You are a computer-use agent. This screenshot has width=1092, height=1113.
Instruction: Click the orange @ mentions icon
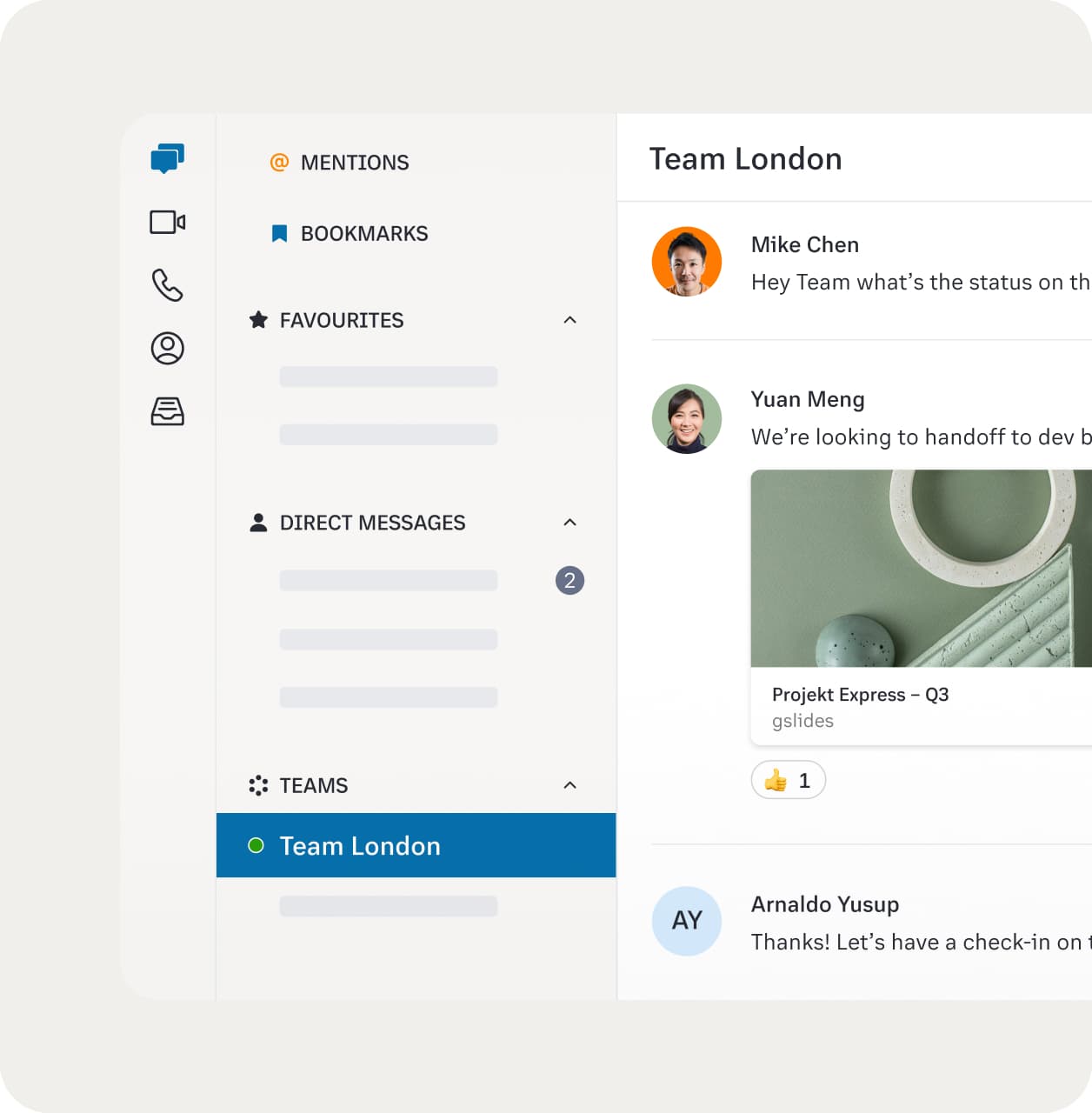pyautogui.click(x=279, y=163)
